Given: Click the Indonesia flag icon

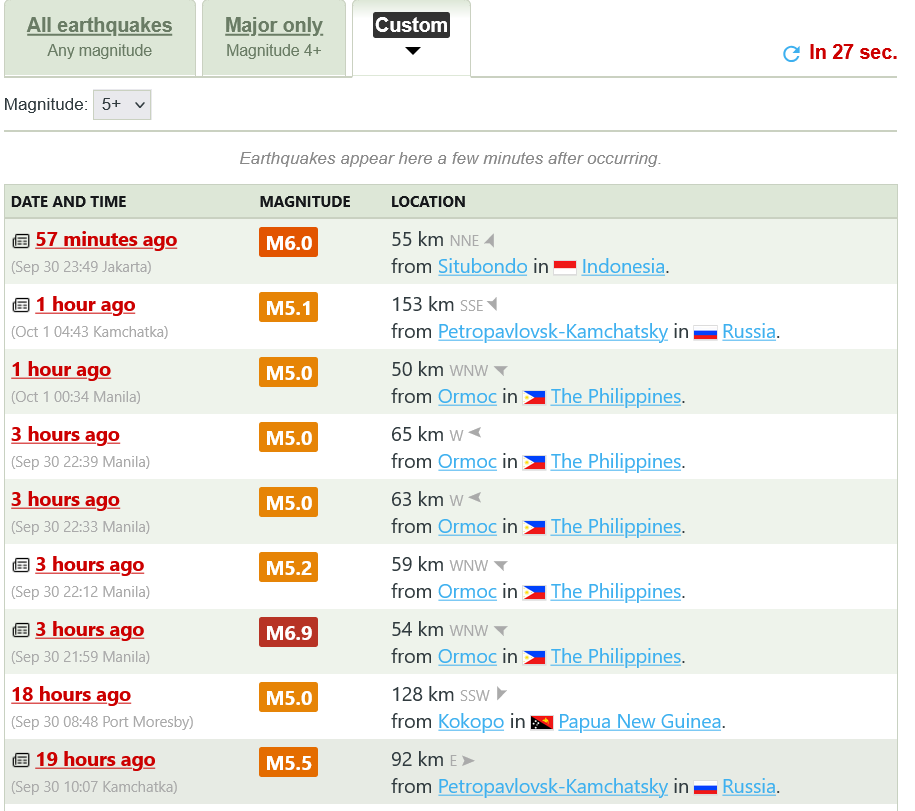Looking at the screenshot, I should click(565, 267).
